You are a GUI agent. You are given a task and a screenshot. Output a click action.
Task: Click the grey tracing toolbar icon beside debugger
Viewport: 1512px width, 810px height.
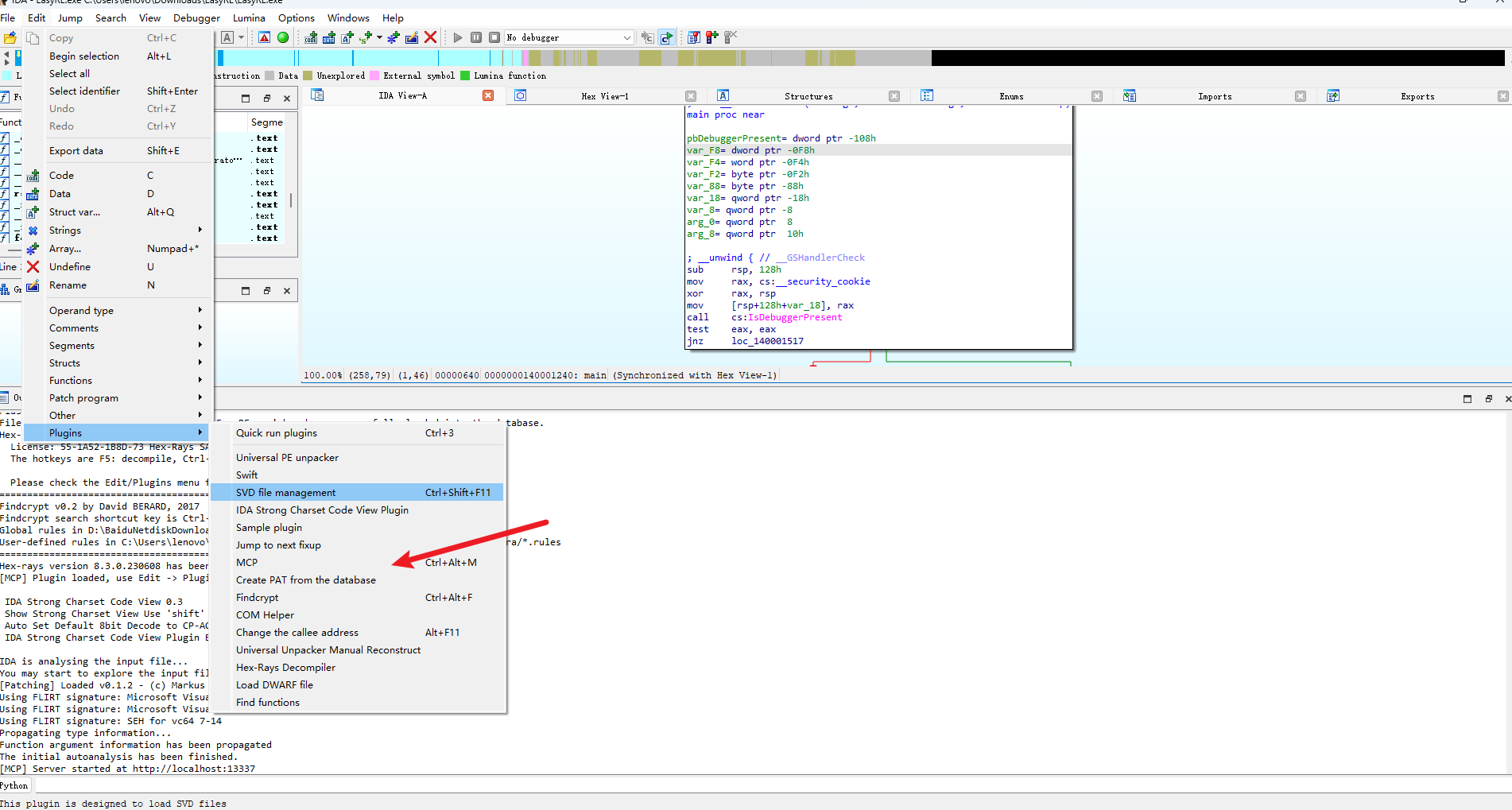648,37
